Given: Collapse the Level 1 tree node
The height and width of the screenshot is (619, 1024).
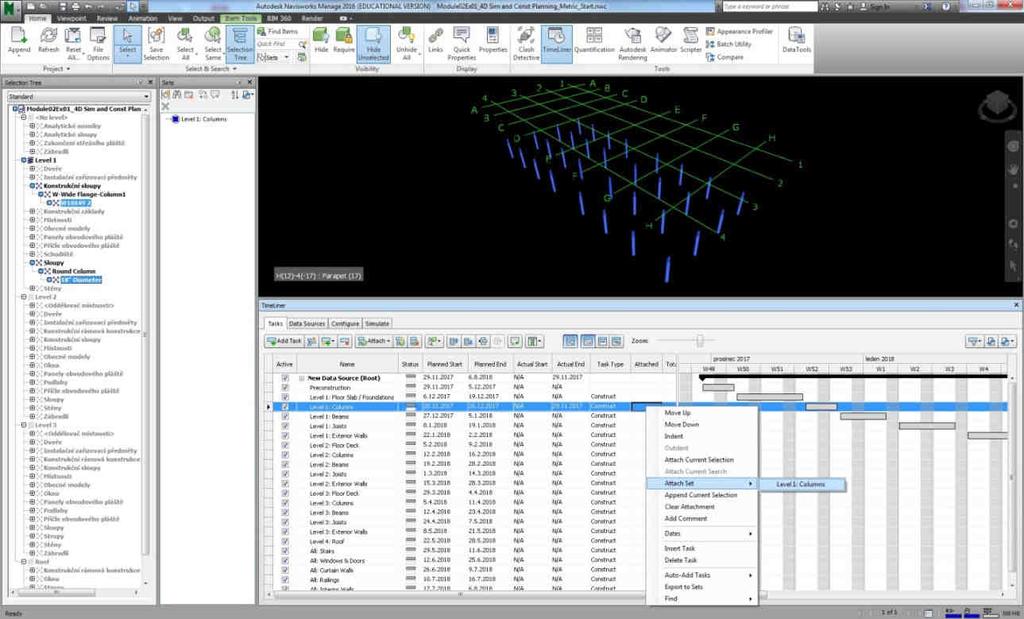Looking at the screenshot, I should [x=24, y=160].
